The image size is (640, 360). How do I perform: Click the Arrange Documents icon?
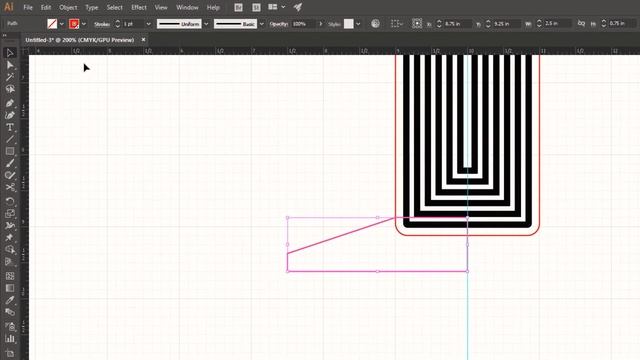(273, 7)
